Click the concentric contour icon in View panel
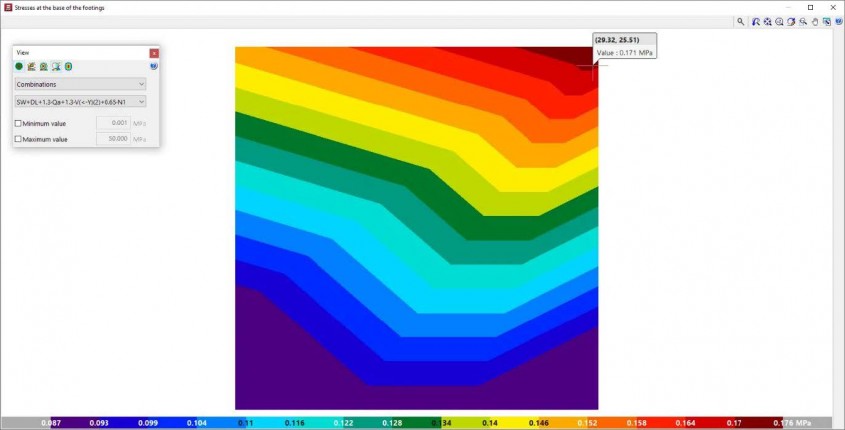The height and width of the screenshot is (430, 845). [68, 66]
